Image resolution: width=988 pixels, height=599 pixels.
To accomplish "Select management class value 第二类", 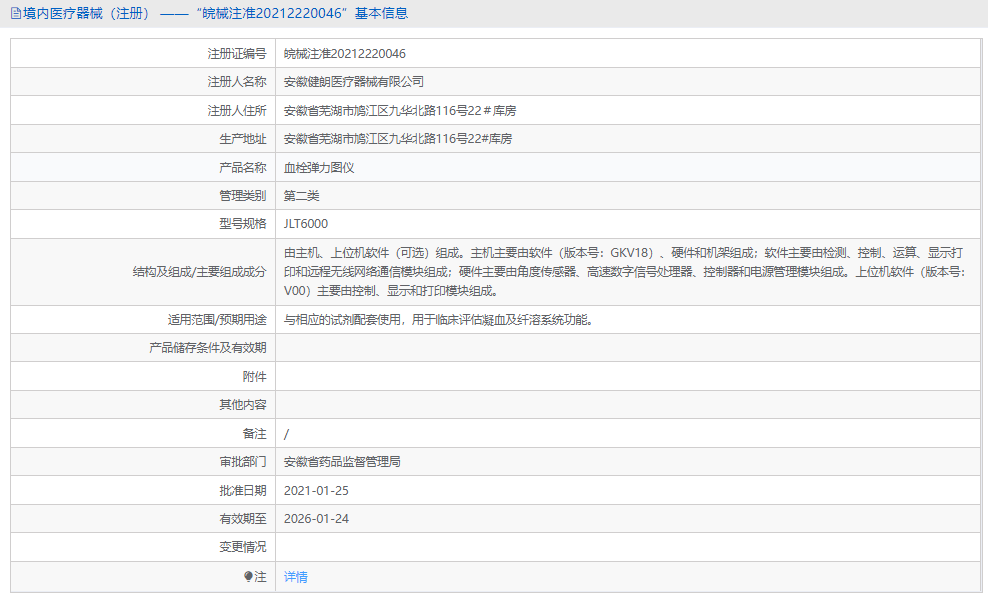I will tap(301, 196).
